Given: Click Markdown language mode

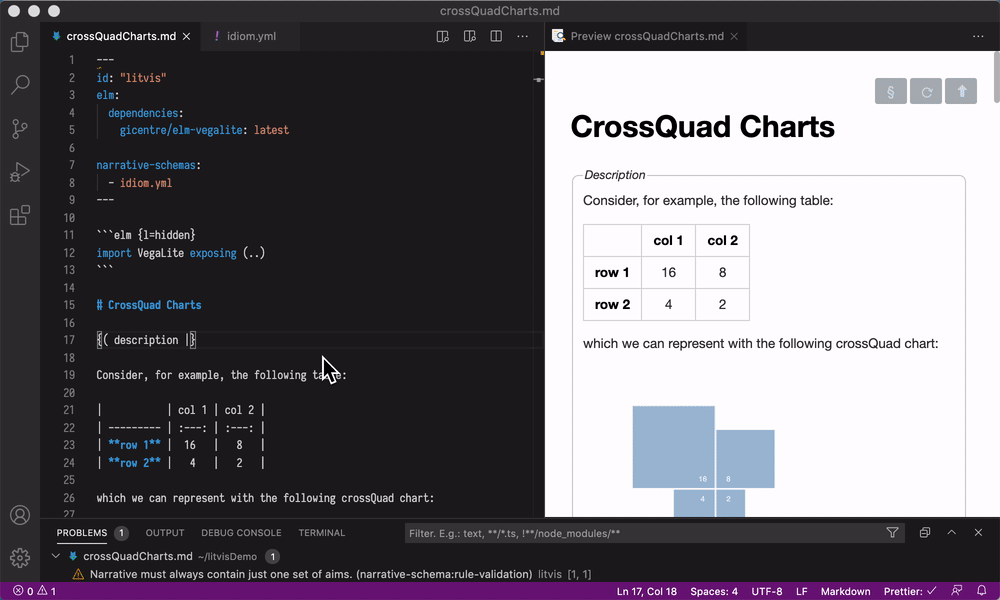Looking at the screenshot, I should tap(845, 591).
